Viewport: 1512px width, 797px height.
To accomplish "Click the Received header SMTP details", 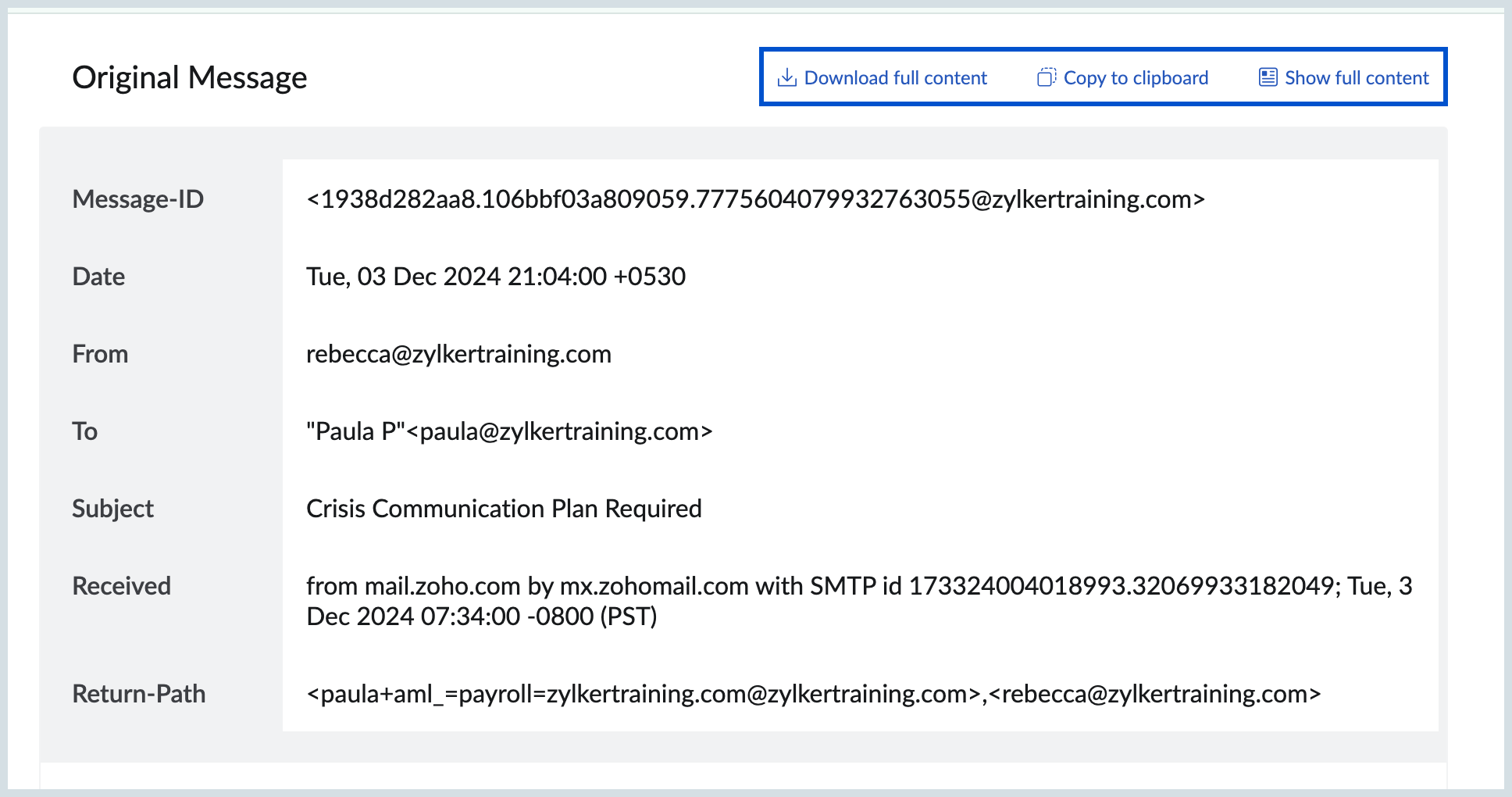I will [x=859, y=601].
